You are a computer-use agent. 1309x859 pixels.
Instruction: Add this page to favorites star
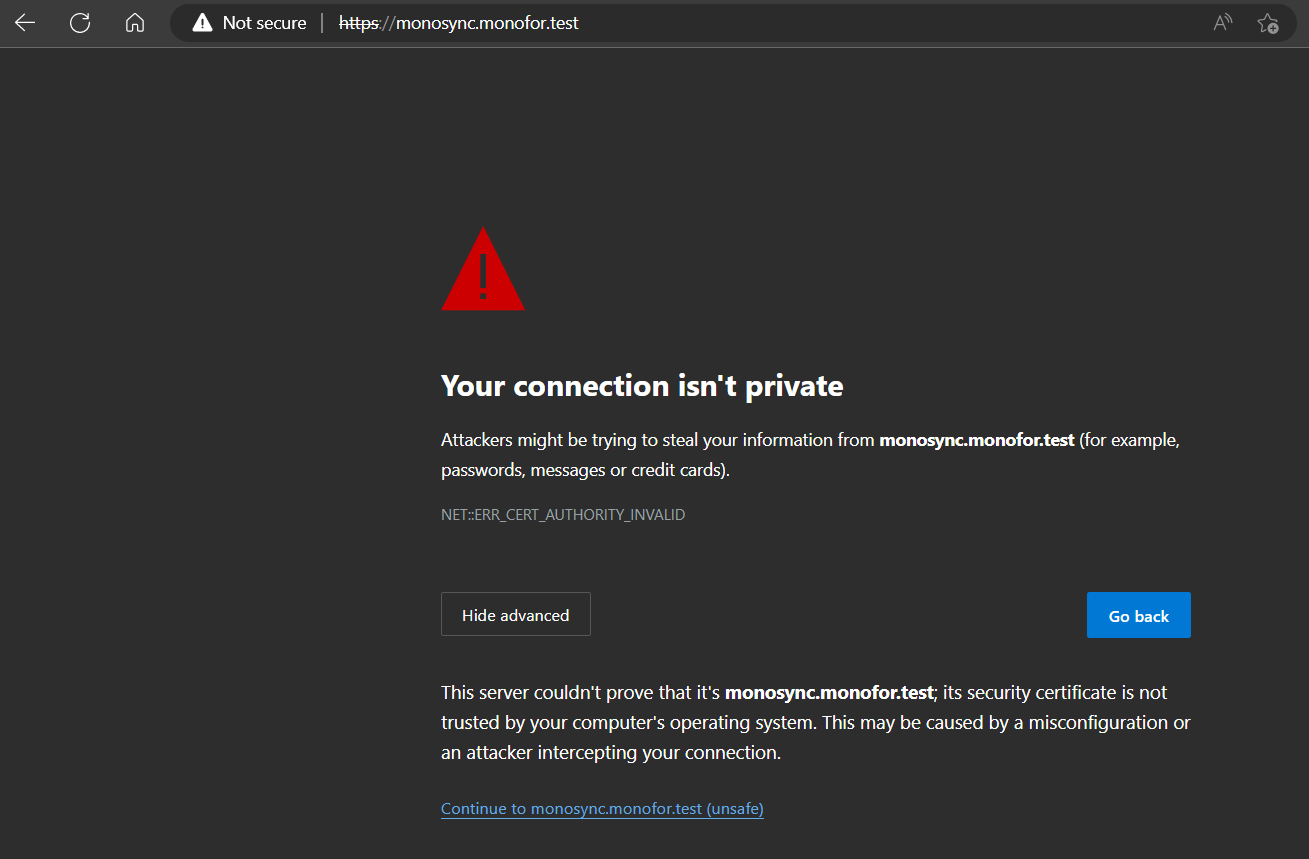[x=1267, y=23]
